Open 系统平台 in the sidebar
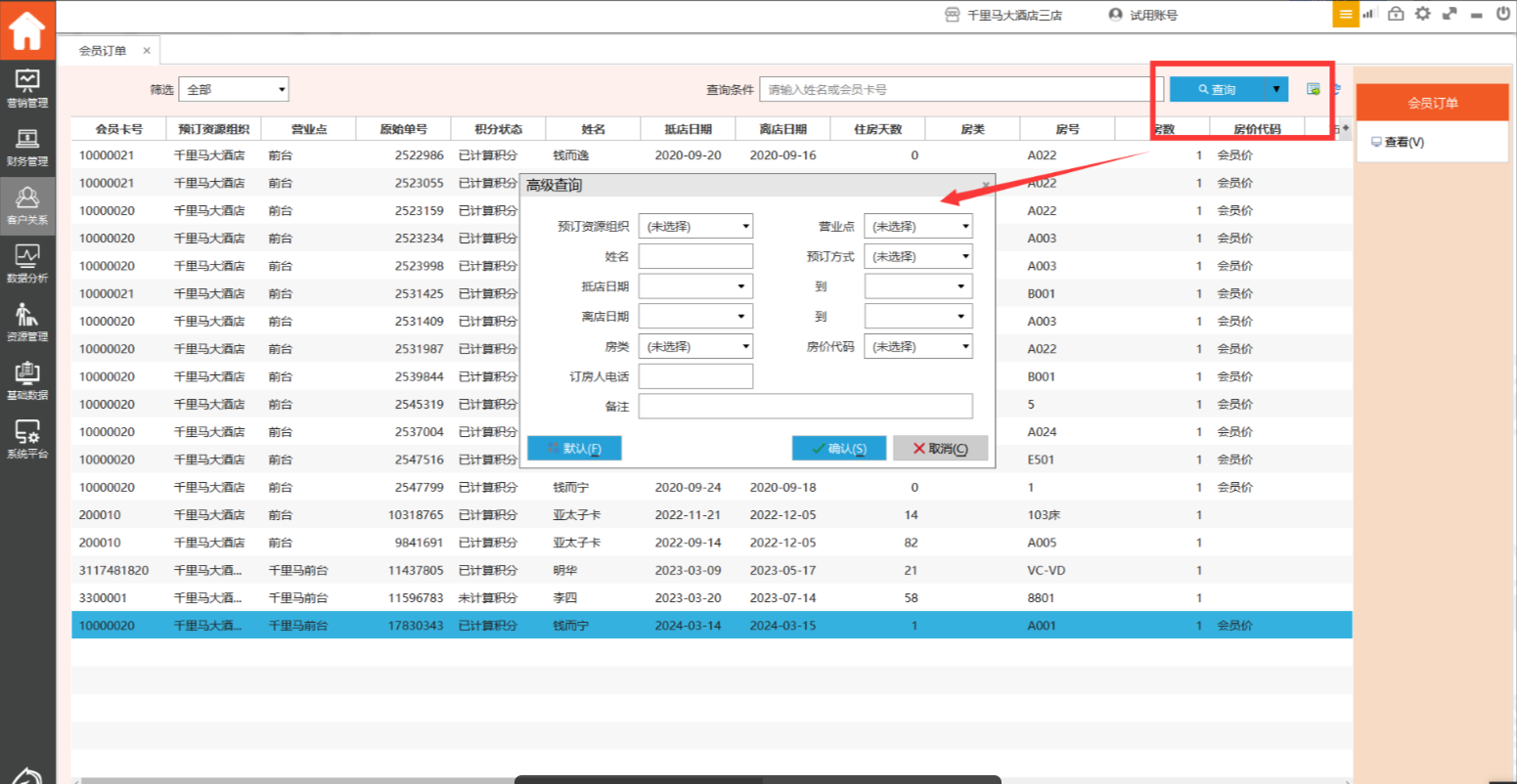The width and height of the screenshot is (1517, 784). tap(27, 440)
